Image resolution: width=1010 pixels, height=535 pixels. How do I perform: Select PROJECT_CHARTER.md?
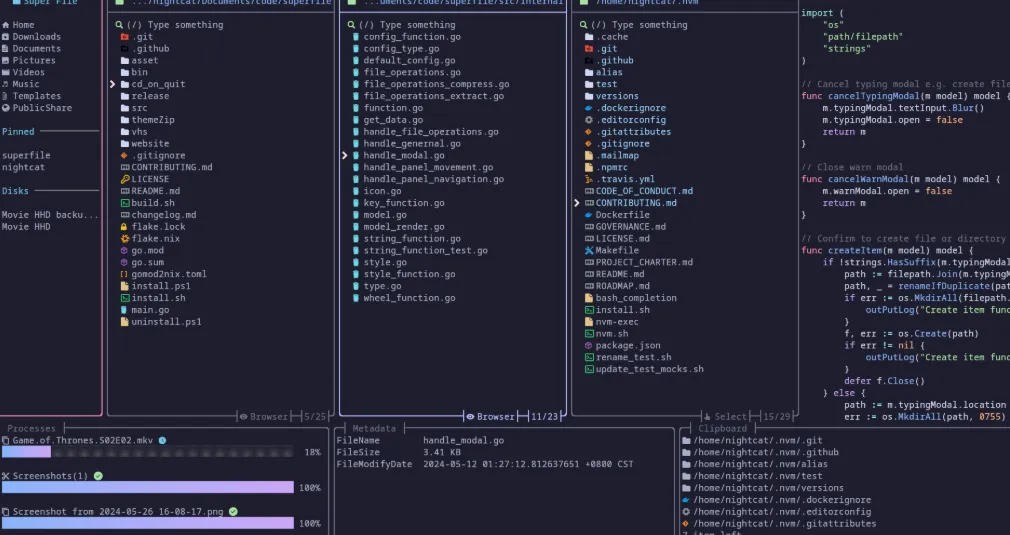pyautogui.click(x=644, y=263)
